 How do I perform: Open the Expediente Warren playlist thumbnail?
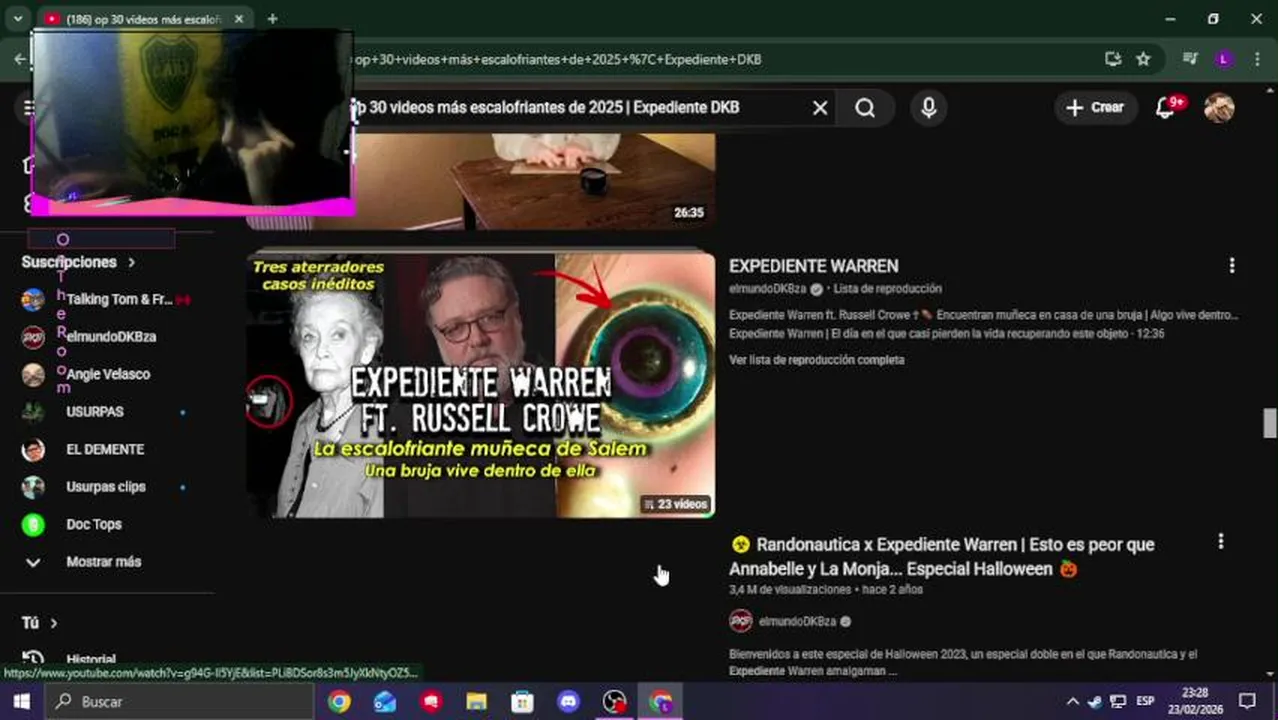pyautogui.click(x=481, y=385)
